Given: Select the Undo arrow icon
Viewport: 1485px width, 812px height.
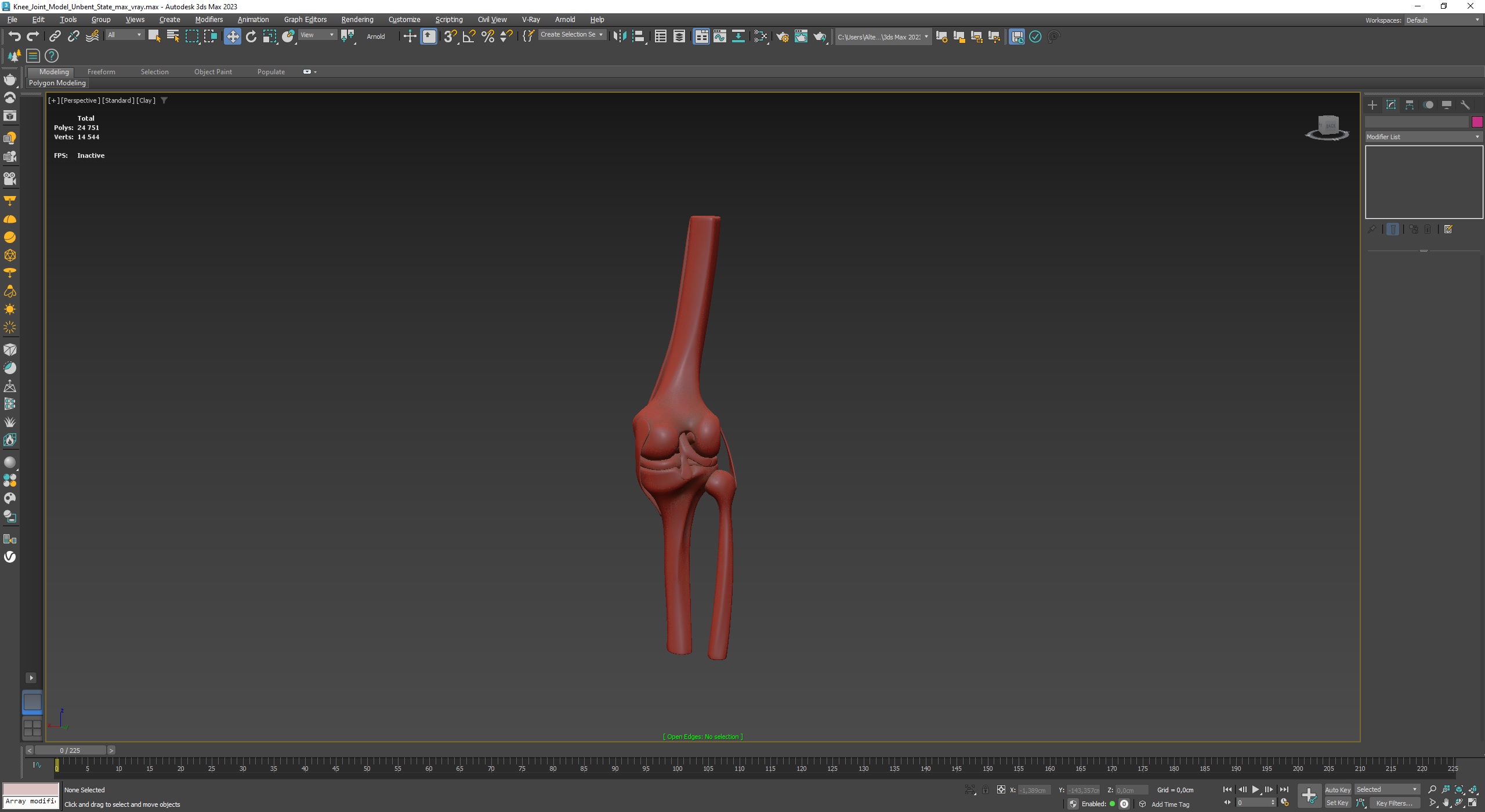Looking at the screenshot, I should [15, 37].
